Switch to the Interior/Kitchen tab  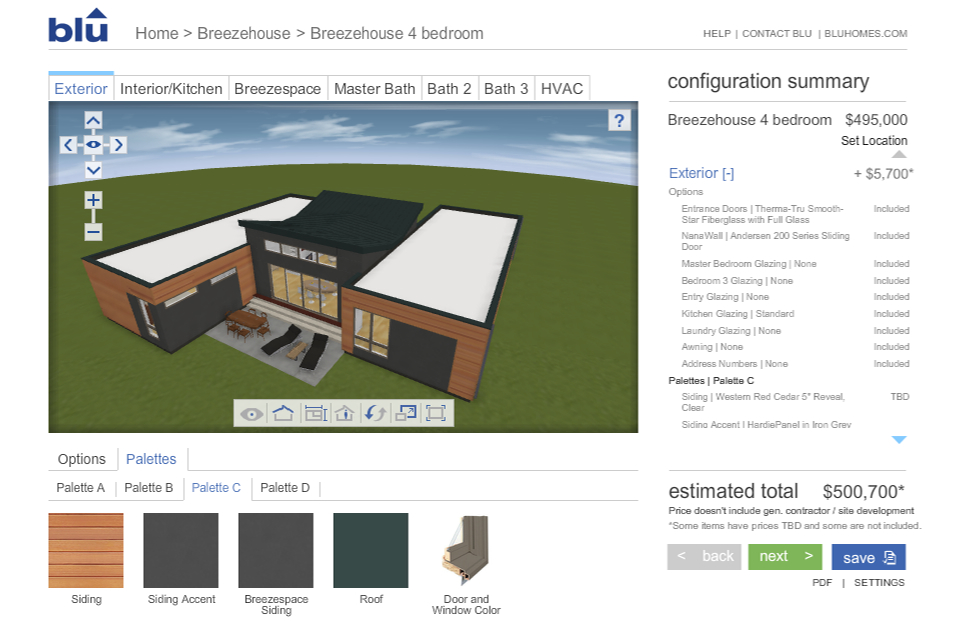tap(171, 89)
